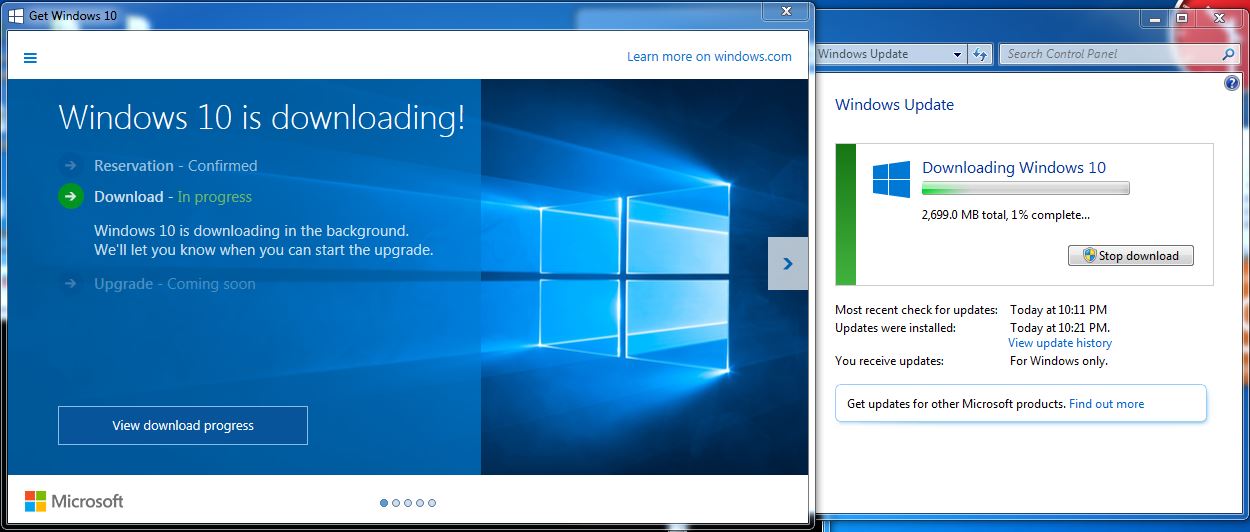Click the Windows 10 hero wallpaper image
This screenshot has height=532, width=1250.
[644, 277]
